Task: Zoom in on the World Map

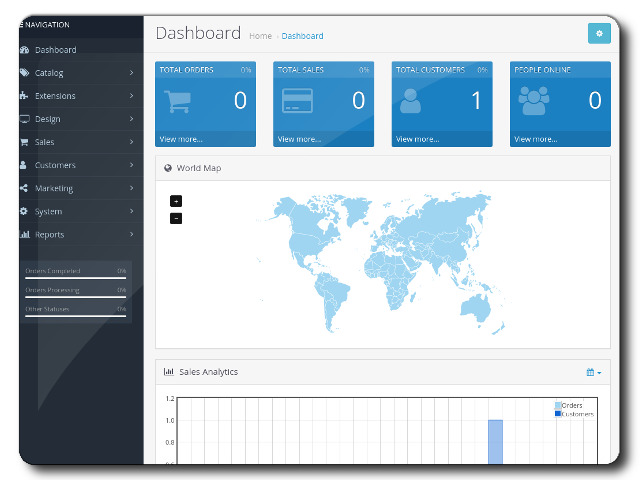Action: click(x=176, y=201)
